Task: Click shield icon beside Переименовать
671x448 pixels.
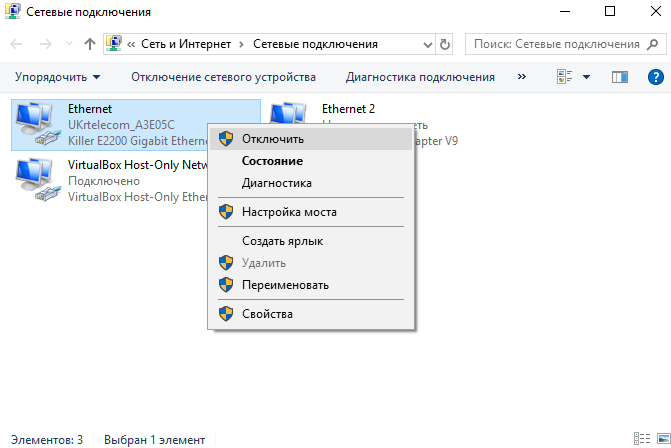Action: [x=226, y=285]
